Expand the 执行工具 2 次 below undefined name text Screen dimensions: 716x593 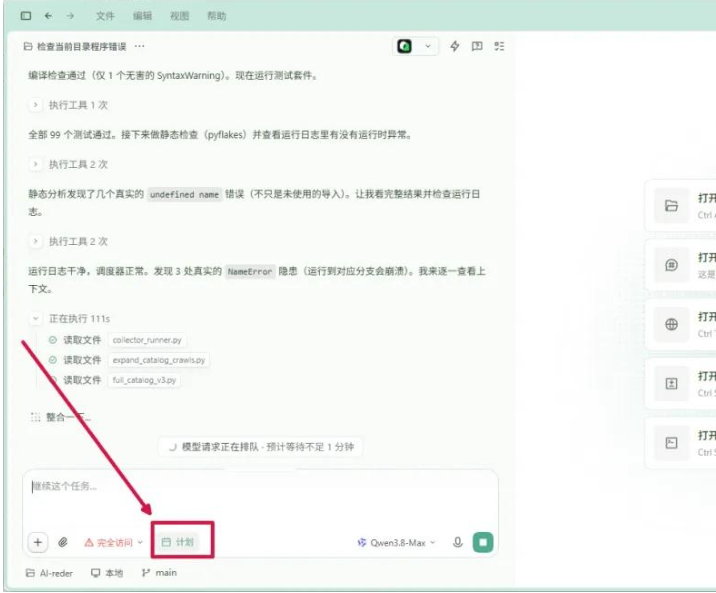(x=36, y=241)
